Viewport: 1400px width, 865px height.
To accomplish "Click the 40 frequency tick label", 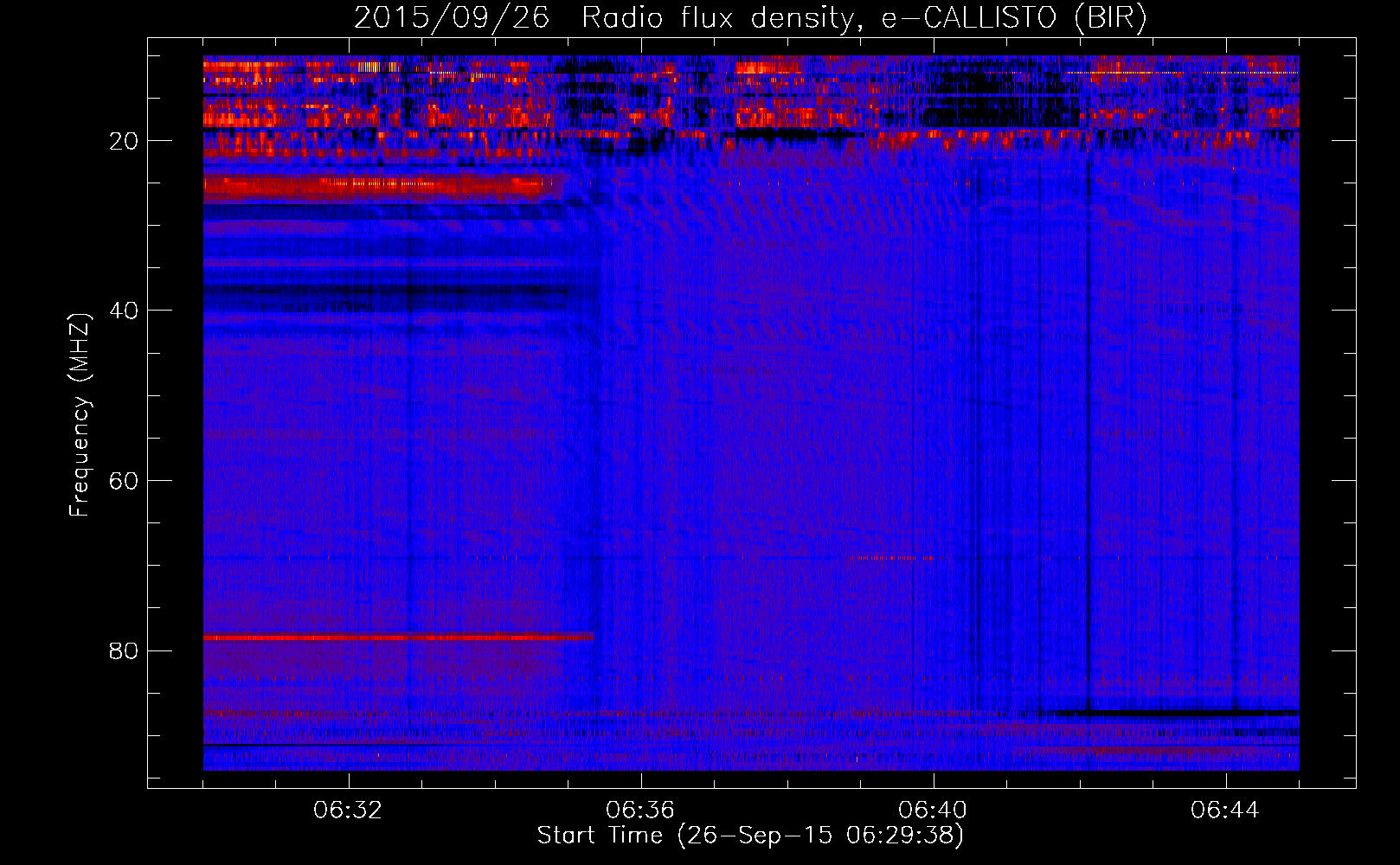I will (x=125, y=311).
